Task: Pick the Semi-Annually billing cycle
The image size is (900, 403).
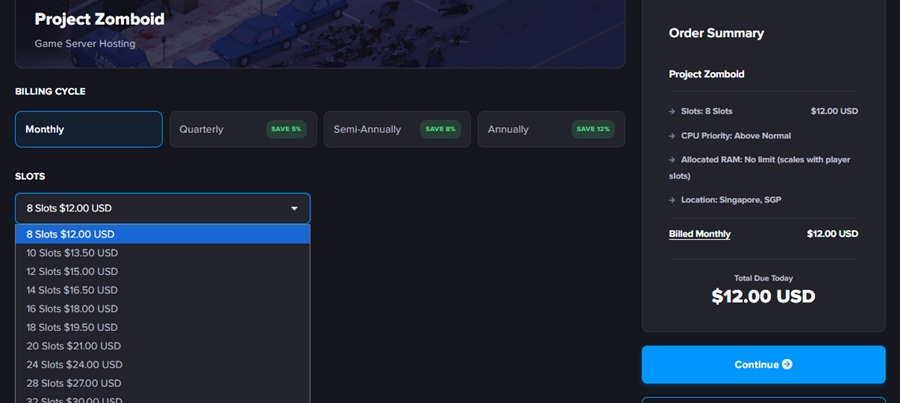Action: tap(397, 129)
